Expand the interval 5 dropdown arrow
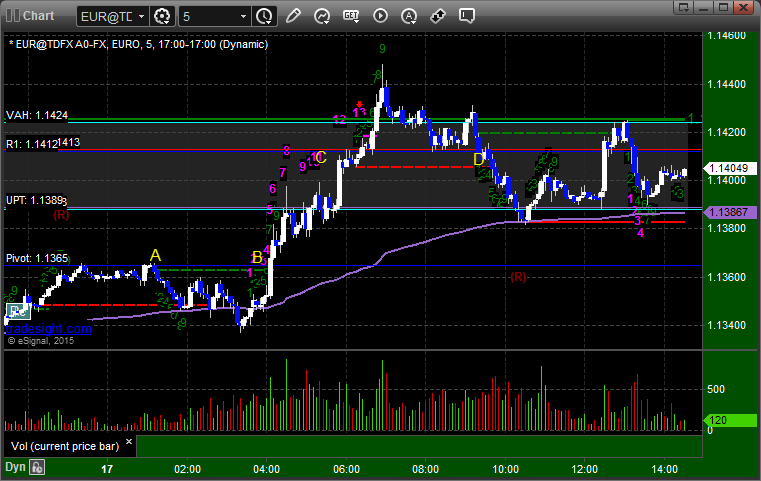The width and height of the screenshot is (761, 481). [244, 17]
